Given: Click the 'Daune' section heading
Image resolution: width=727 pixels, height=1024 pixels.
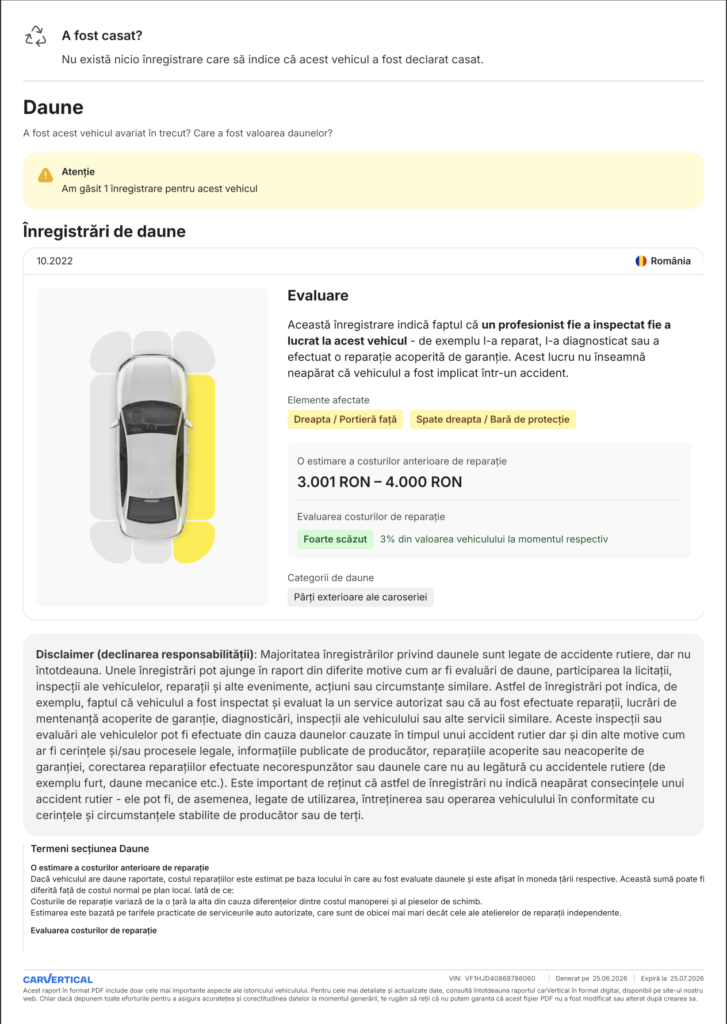Looking at the screenshot, I should point(53,107).
